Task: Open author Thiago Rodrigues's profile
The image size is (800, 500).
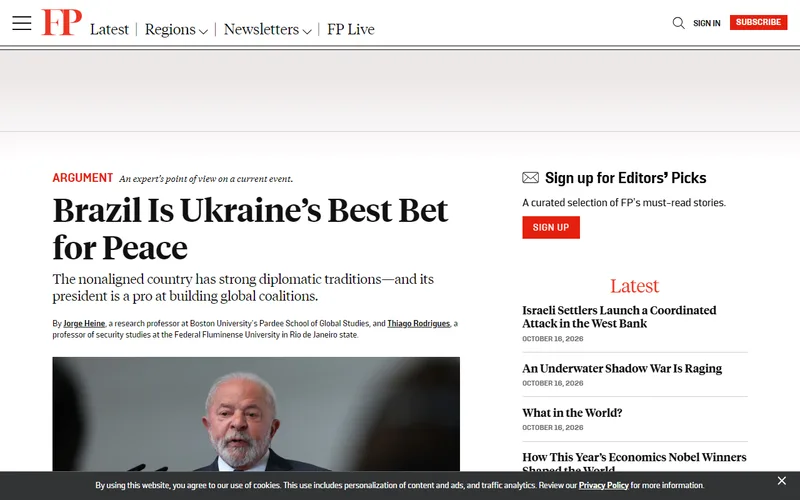Action: (418, 323)
